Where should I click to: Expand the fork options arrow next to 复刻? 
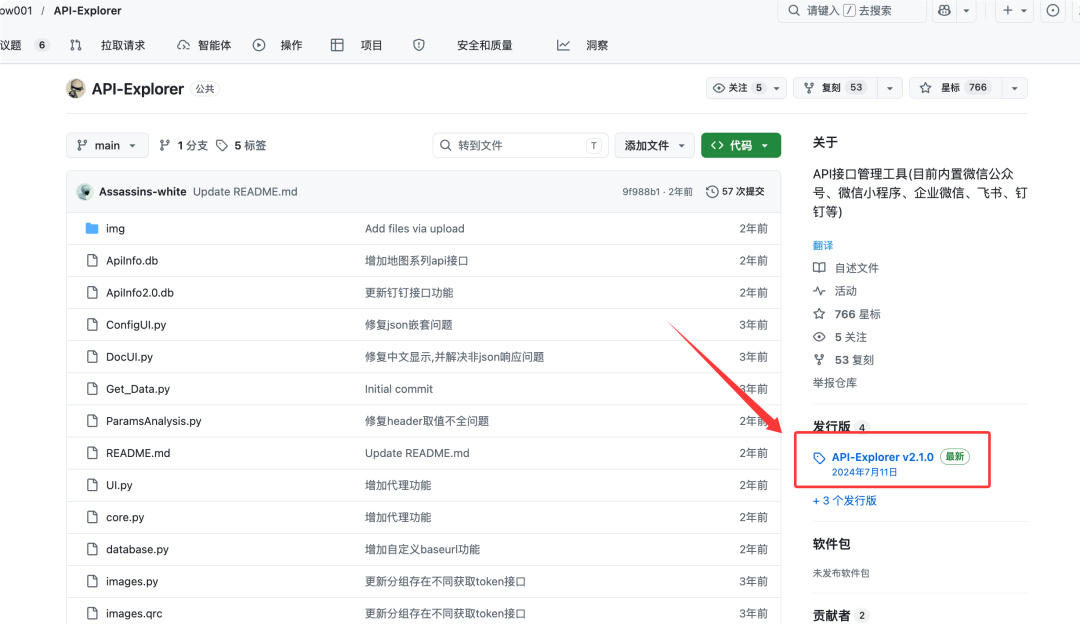point(890,88)
